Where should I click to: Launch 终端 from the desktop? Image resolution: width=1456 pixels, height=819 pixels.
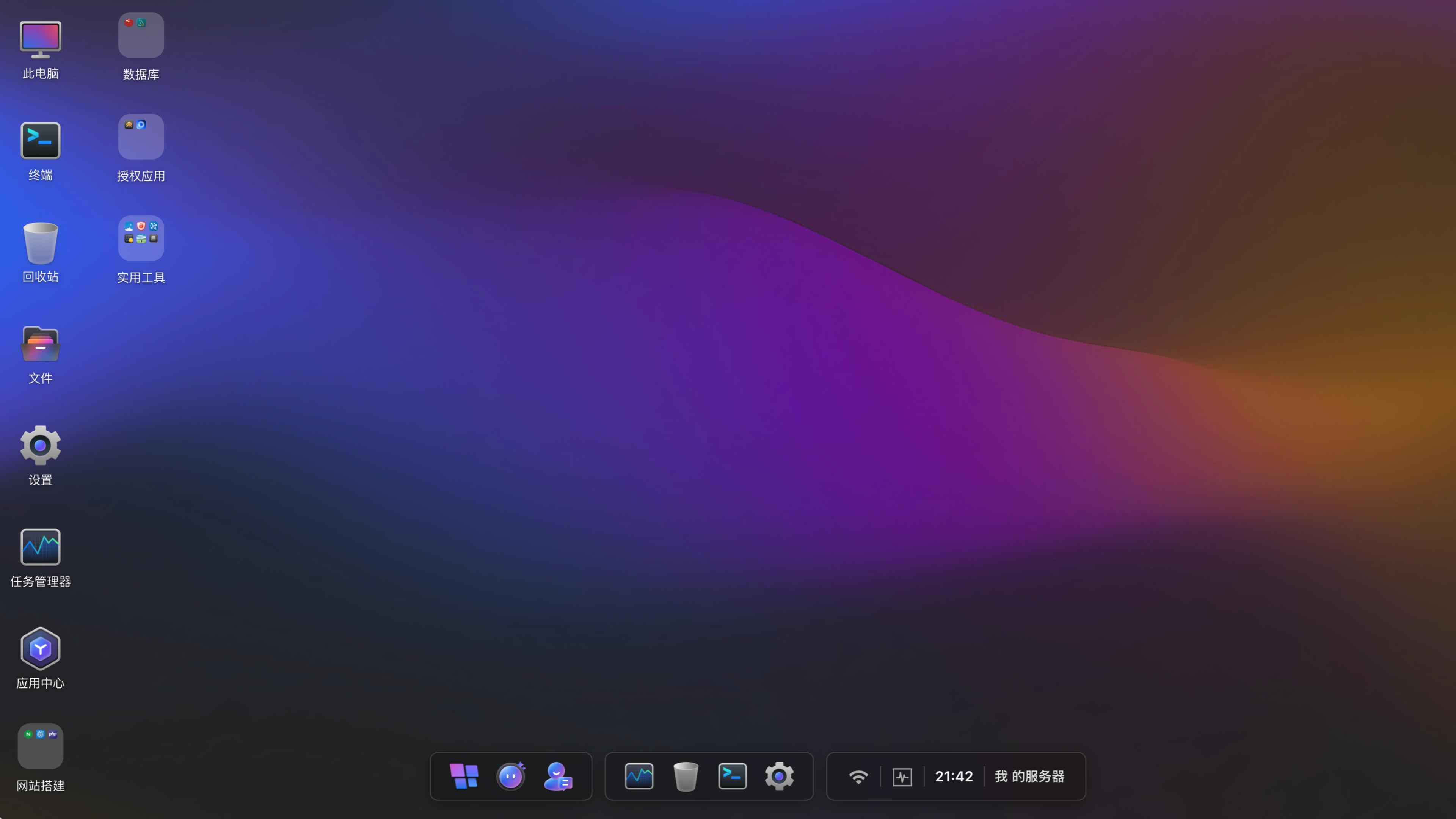click(40, 141)
